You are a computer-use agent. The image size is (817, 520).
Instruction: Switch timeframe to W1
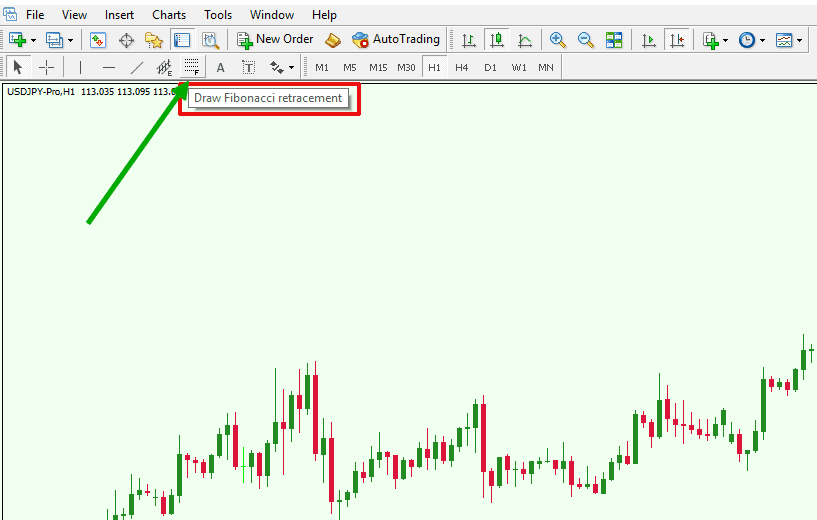(x=519, y=68)
